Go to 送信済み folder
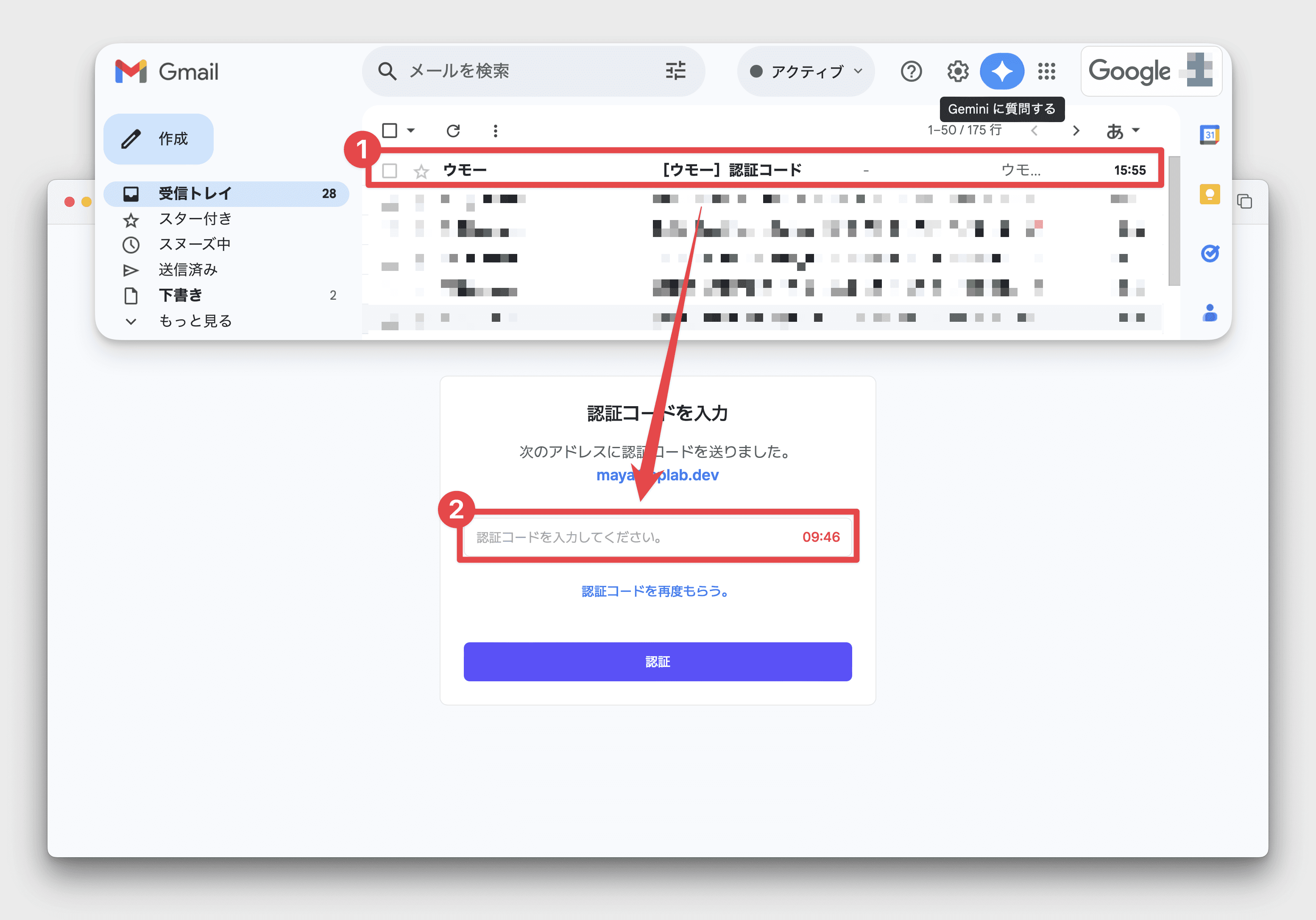This screenshot has height=920, width=1316. tap(188, 270)
